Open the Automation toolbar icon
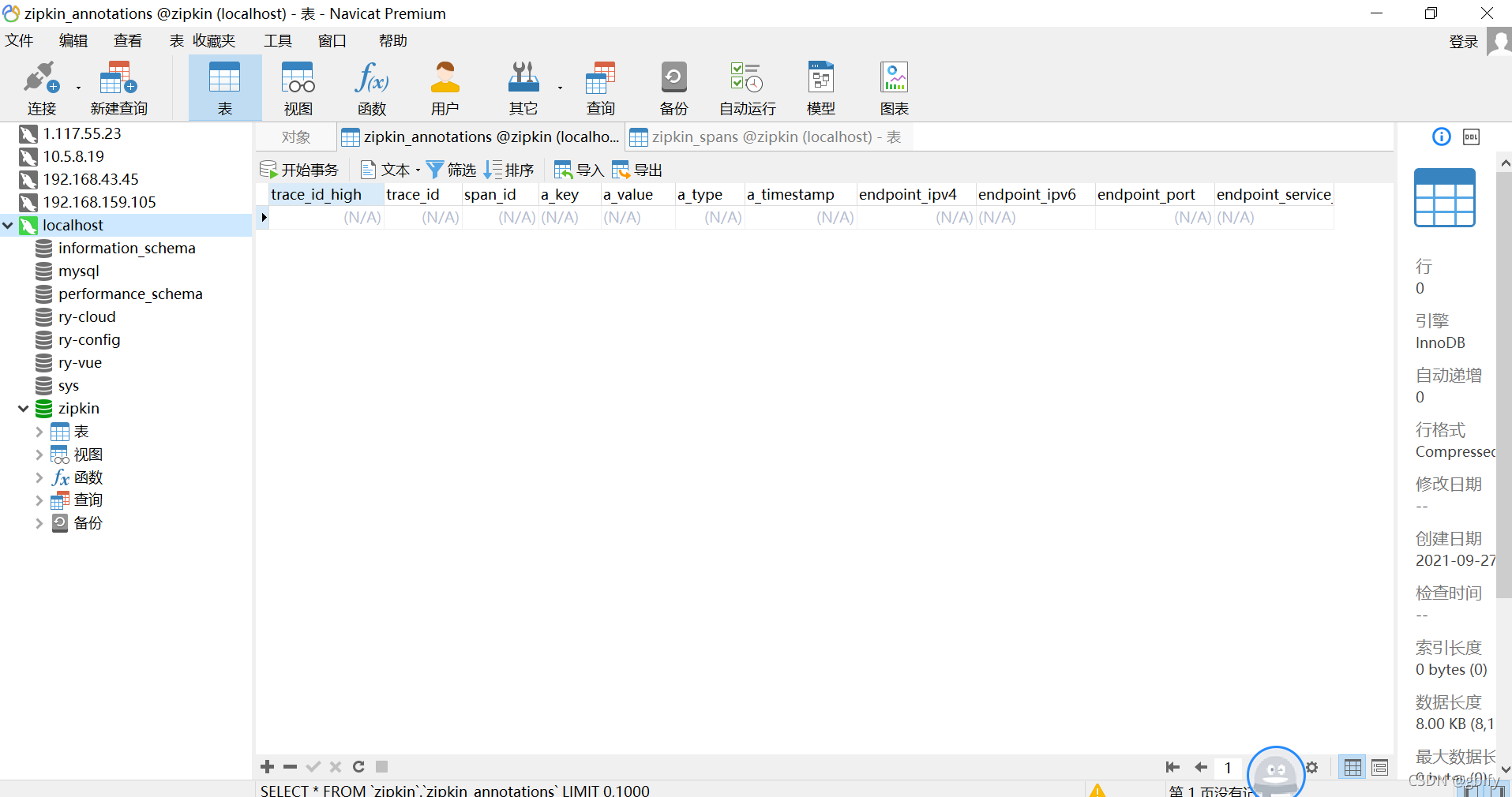This screenshot has height=797, width=1512. point(747,88)
